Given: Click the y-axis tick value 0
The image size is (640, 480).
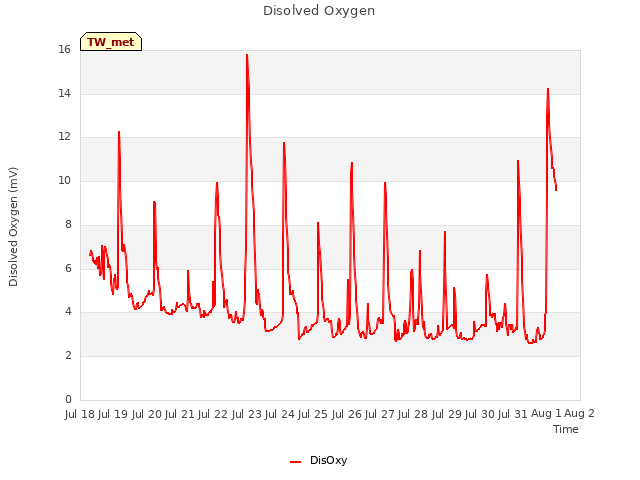Looking at the screenshot, I should [68, 399].
